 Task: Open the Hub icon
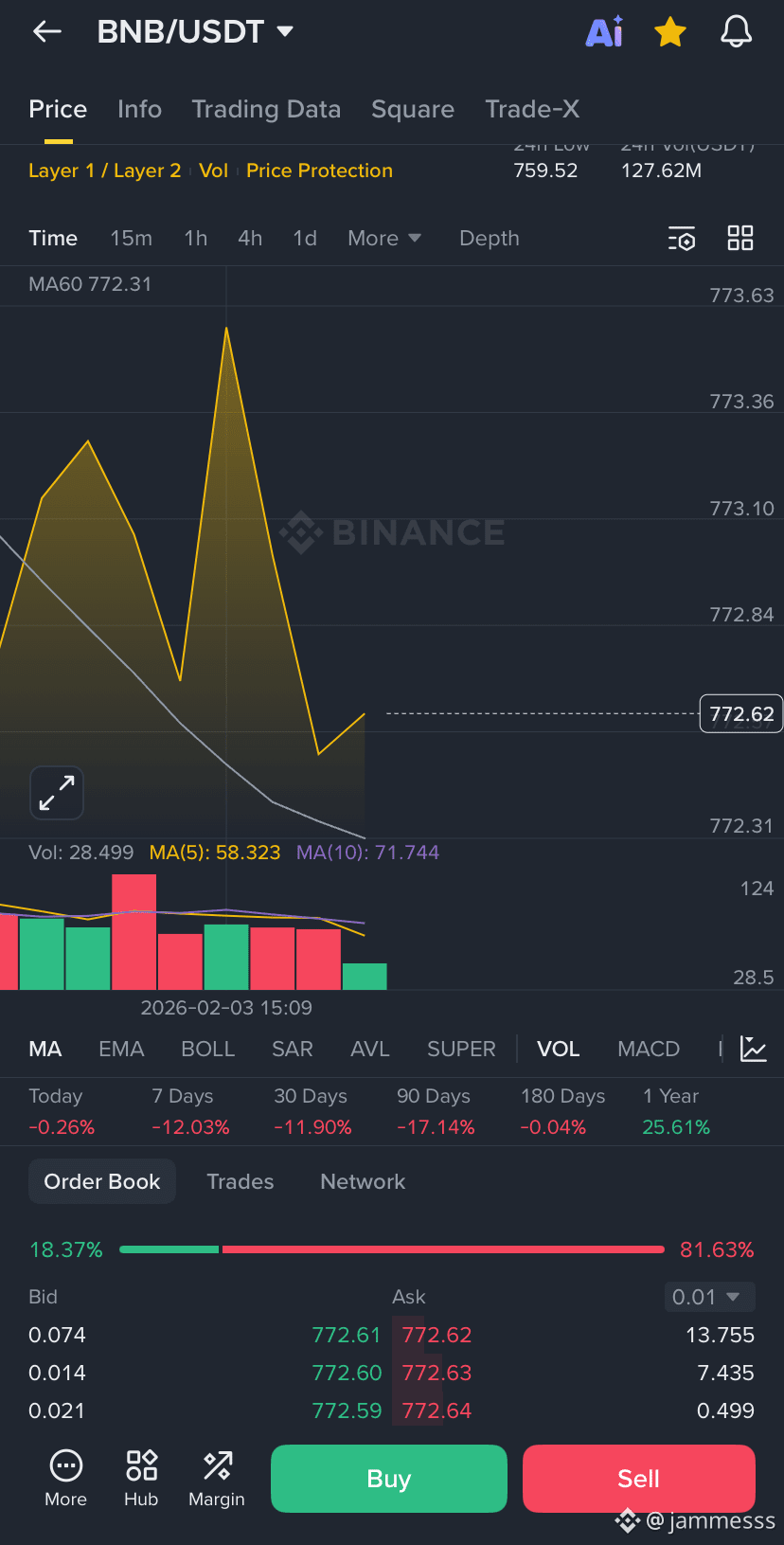(x=141, y=1478)
